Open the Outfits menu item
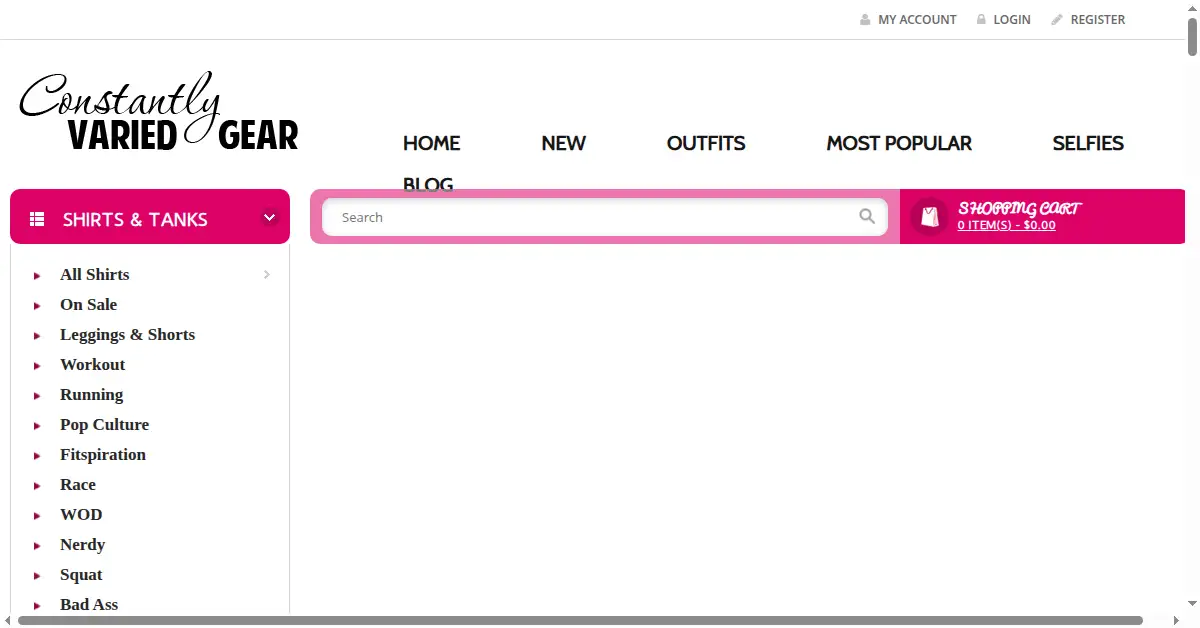1200x628 pixels. [706, 143]
